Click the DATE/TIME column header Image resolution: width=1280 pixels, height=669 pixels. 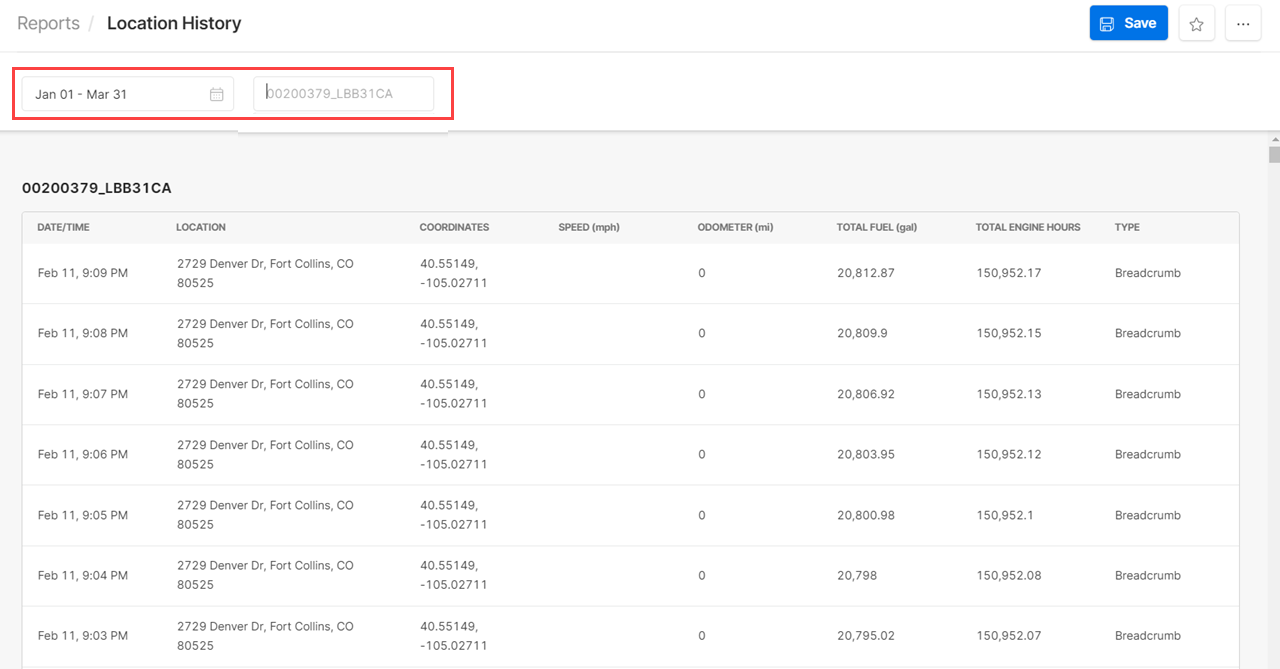click(63, 227)
